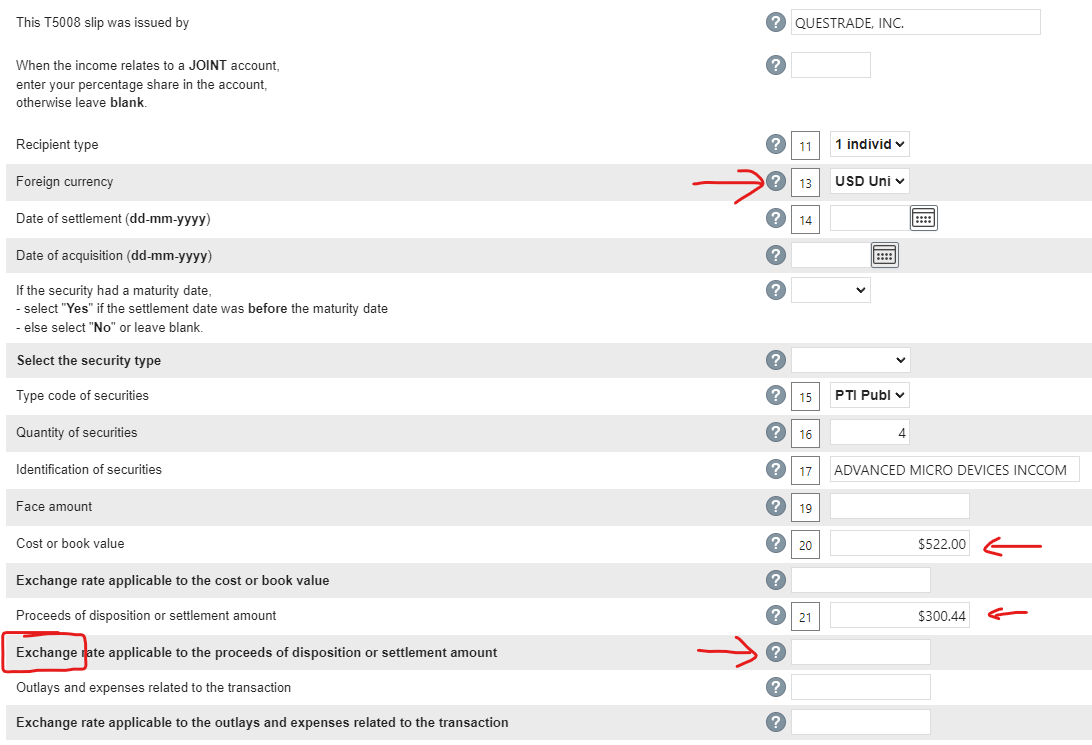
Task: Expand the Recipient type dropdown
Action: click(870, 145)
